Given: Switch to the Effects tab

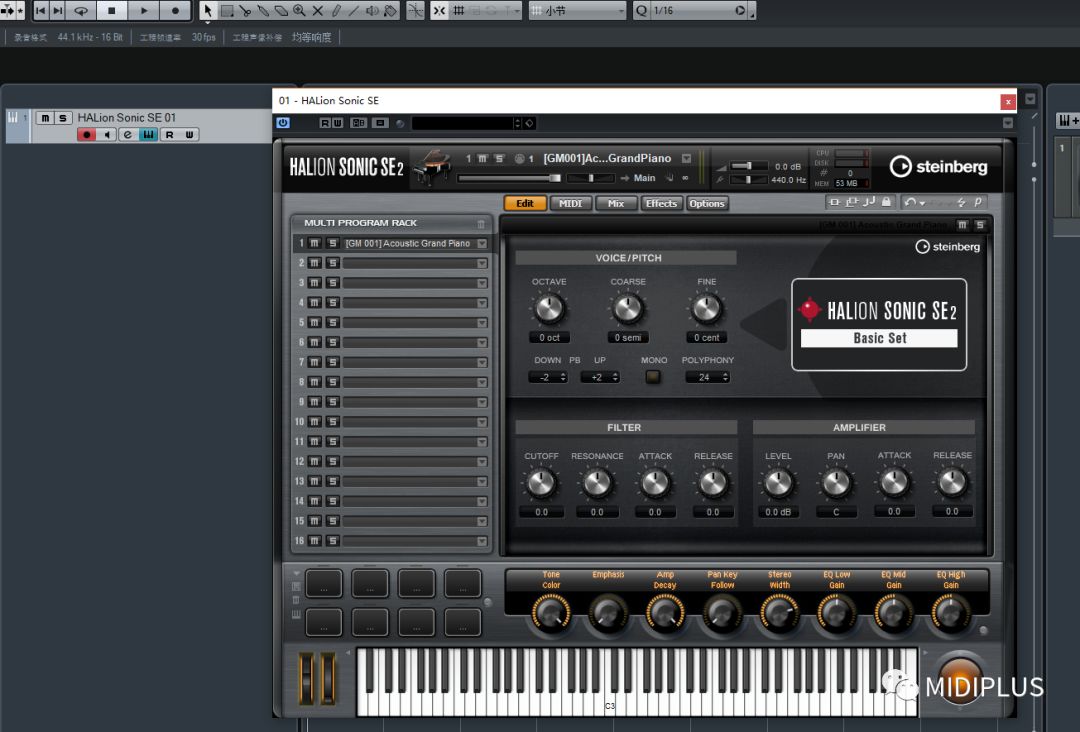Looking at the screenshot, I should click(661, 203).
